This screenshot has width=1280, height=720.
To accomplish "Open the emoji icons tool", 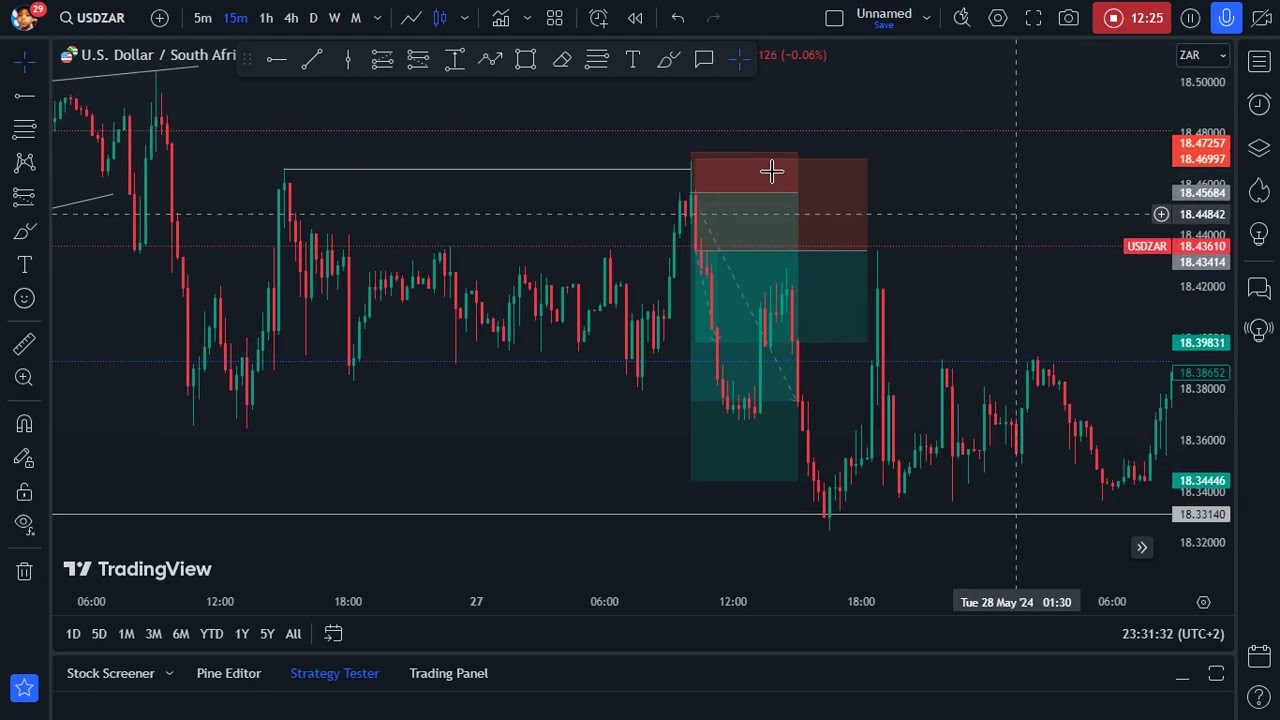I will 25,298.
